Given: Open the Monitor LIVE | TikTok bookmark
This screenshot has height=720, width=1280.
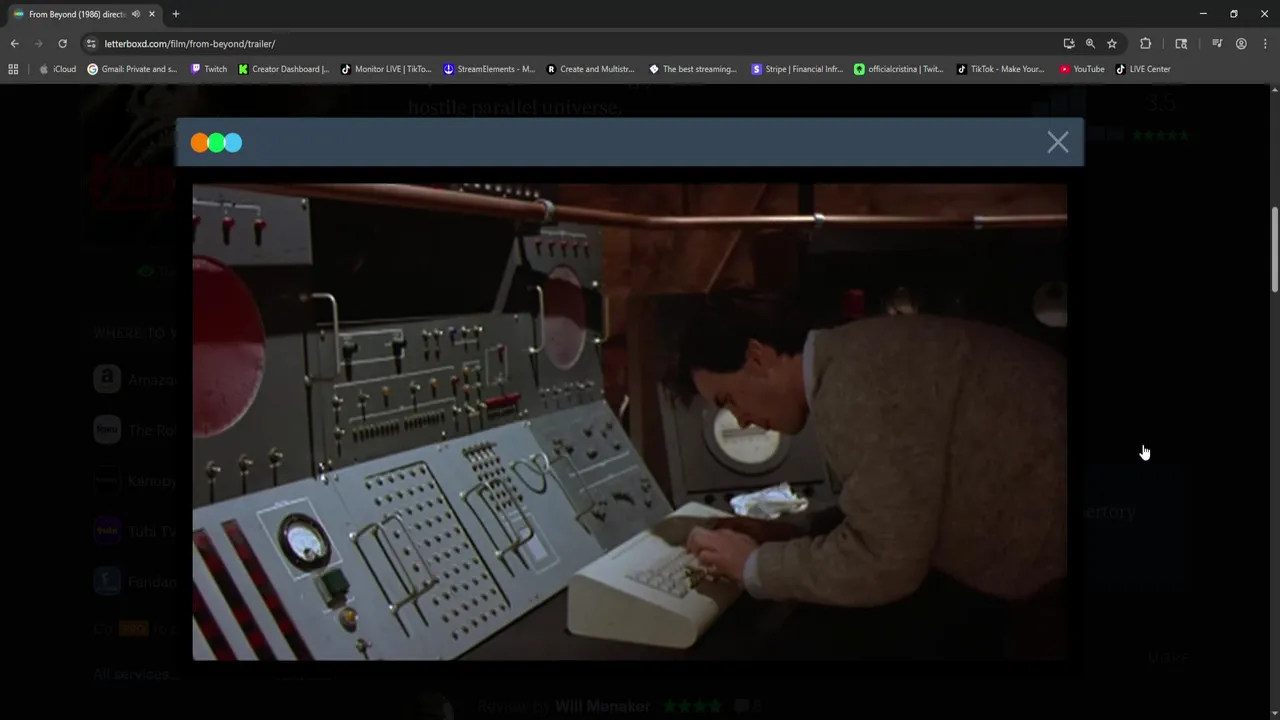Looking at the screenshot, I should coord(386,69).
